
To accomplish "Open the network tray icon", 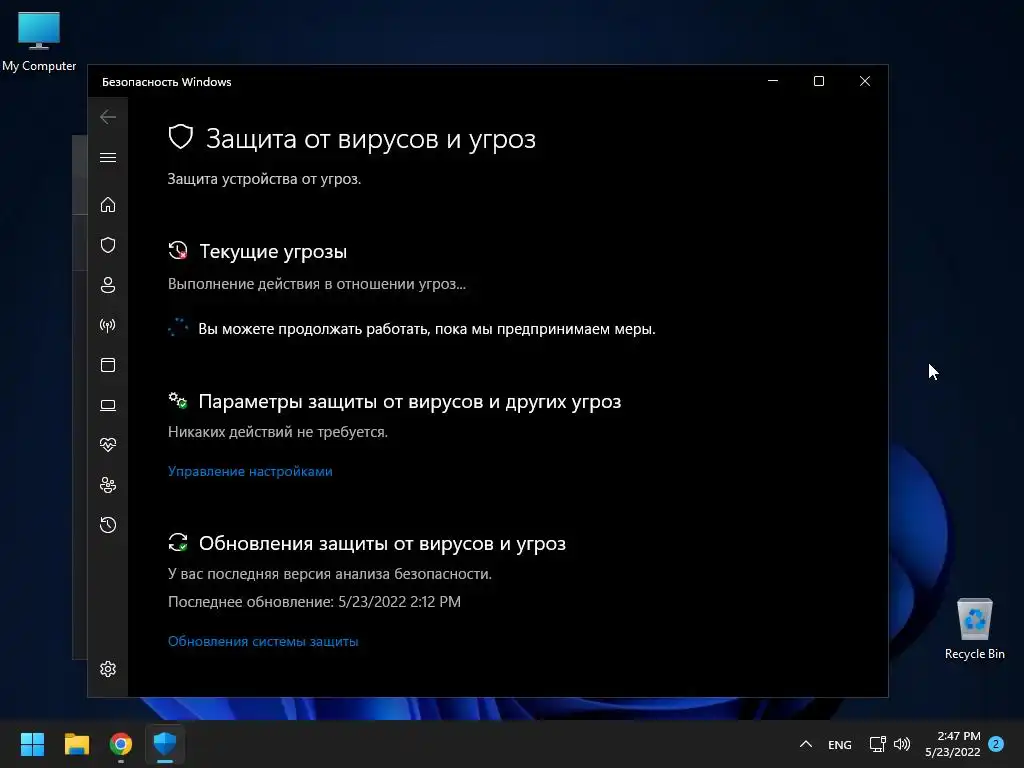I will (878, 744).
